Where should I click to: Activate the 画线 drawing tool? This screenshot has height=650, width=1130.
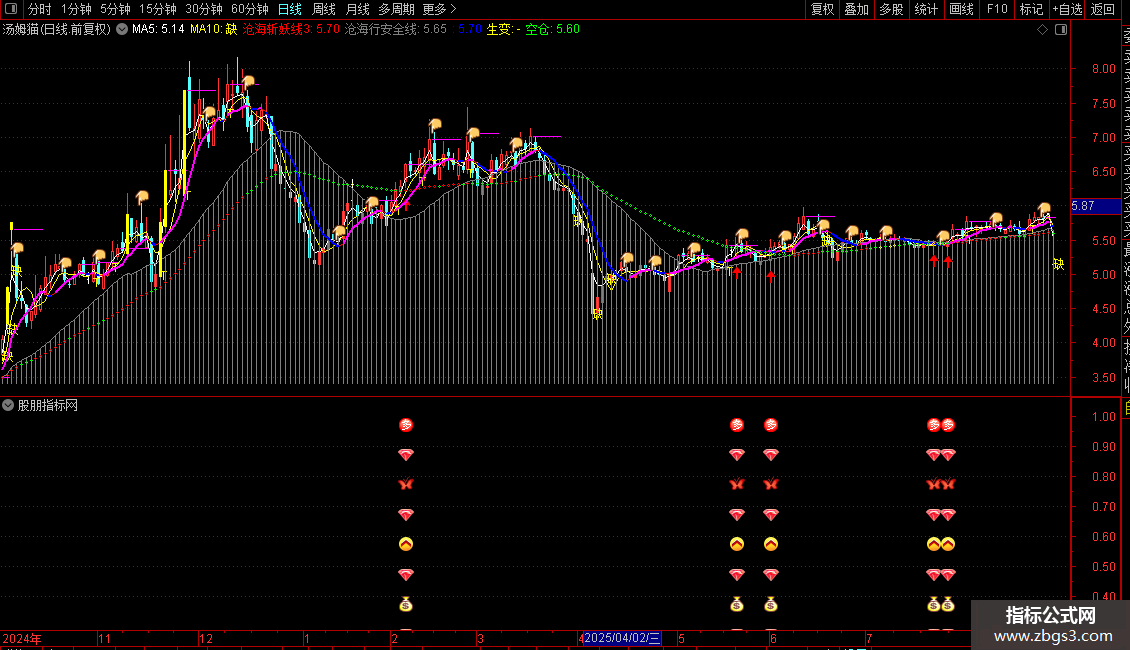click(x=961, y=9)
